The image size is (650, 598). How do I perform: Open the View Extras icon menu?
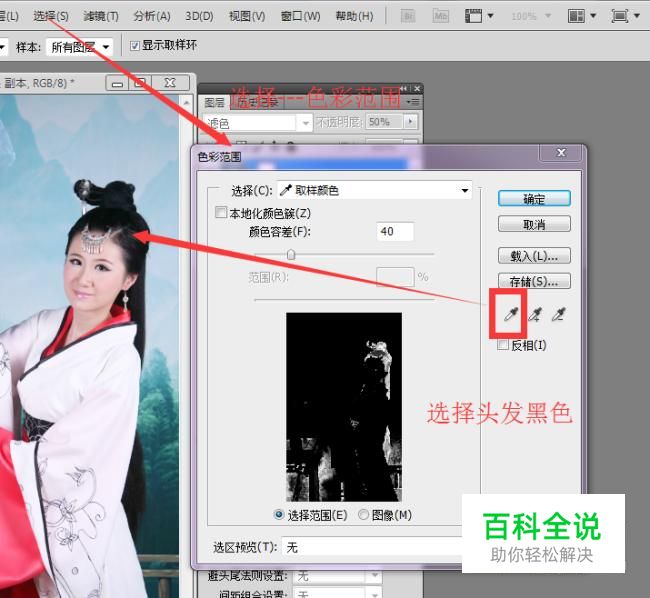click(479, 17)
